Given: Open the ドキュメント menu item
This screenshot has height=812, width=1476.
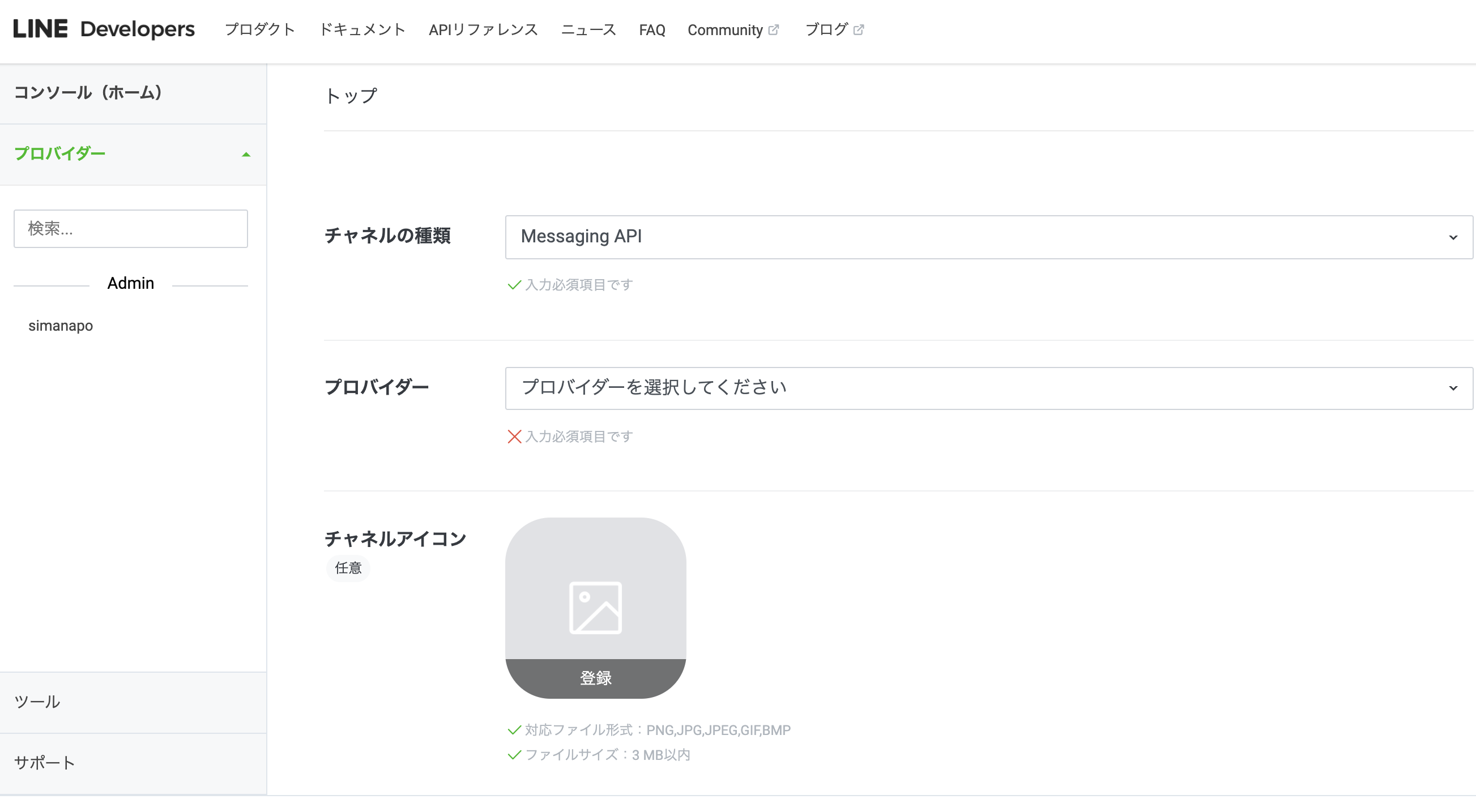Looking at the screenshot, I should coord(362,30).
